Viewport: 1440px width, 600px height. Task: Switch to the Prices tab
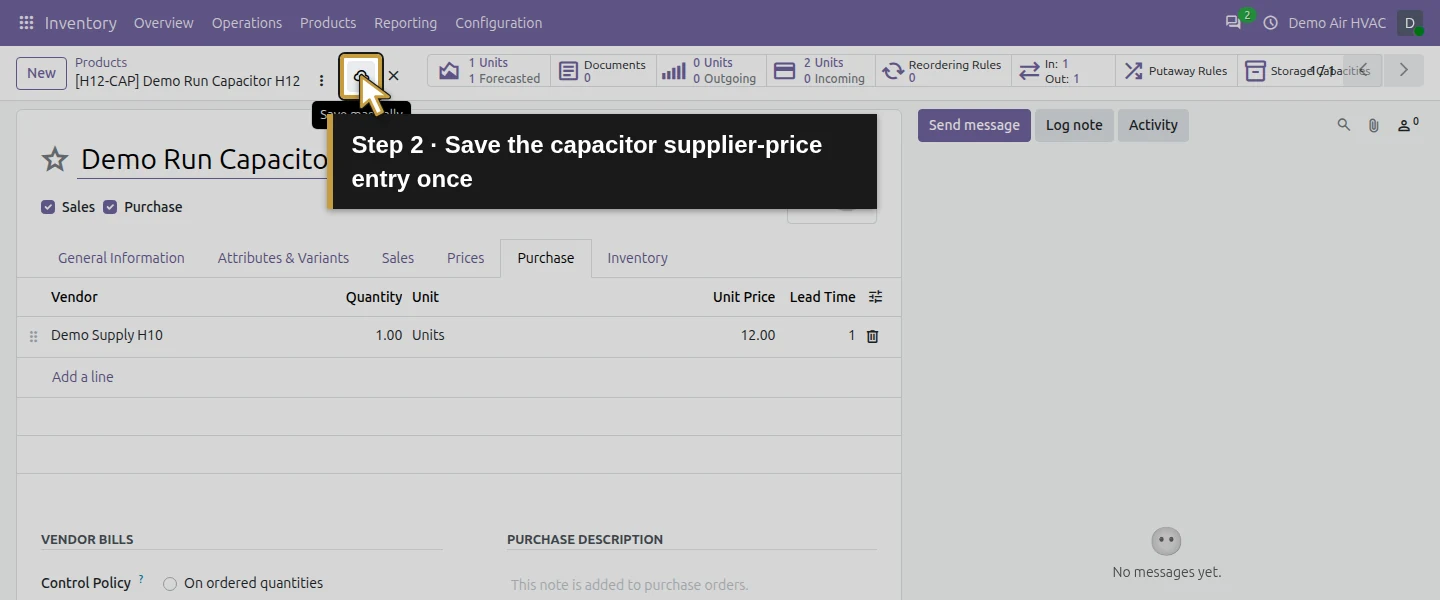[465, 258]
